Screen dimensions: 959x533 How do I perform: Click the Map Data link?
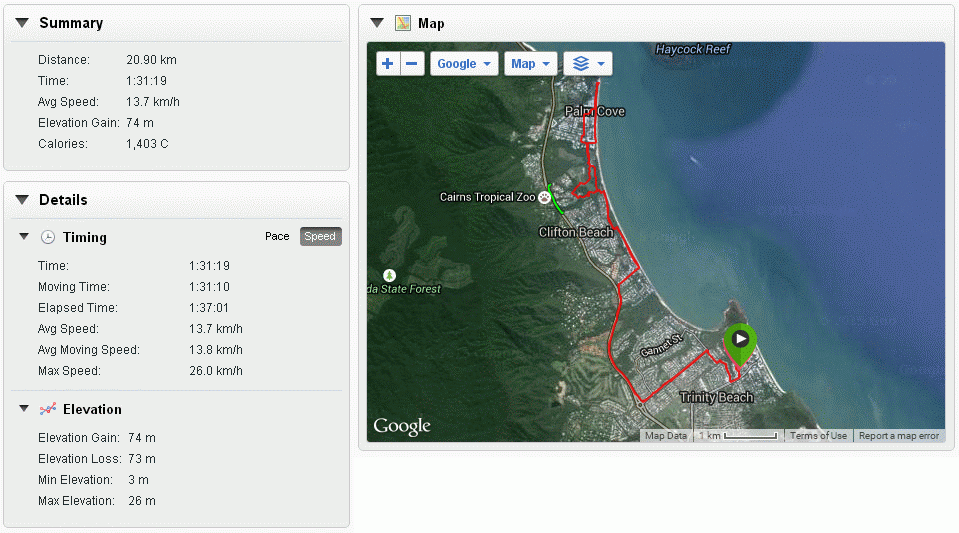[665, 436]
